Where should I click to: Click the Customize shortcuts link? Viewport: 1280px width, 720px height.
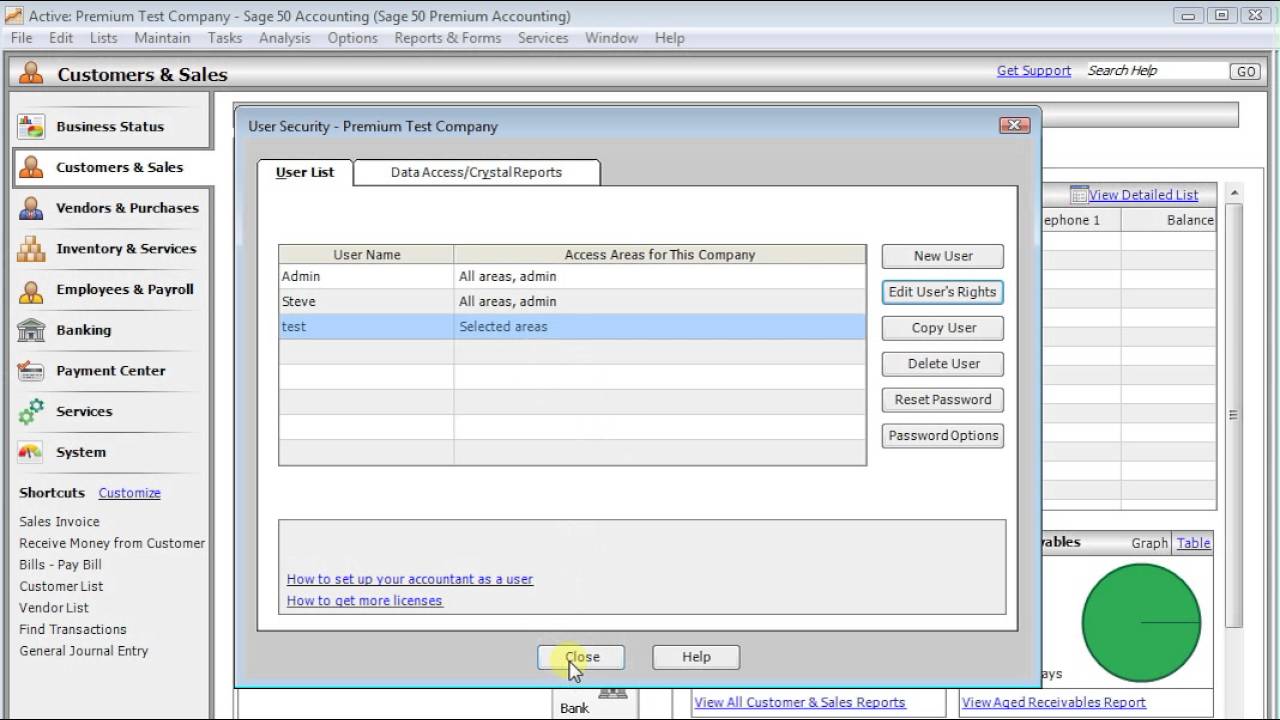129,493
